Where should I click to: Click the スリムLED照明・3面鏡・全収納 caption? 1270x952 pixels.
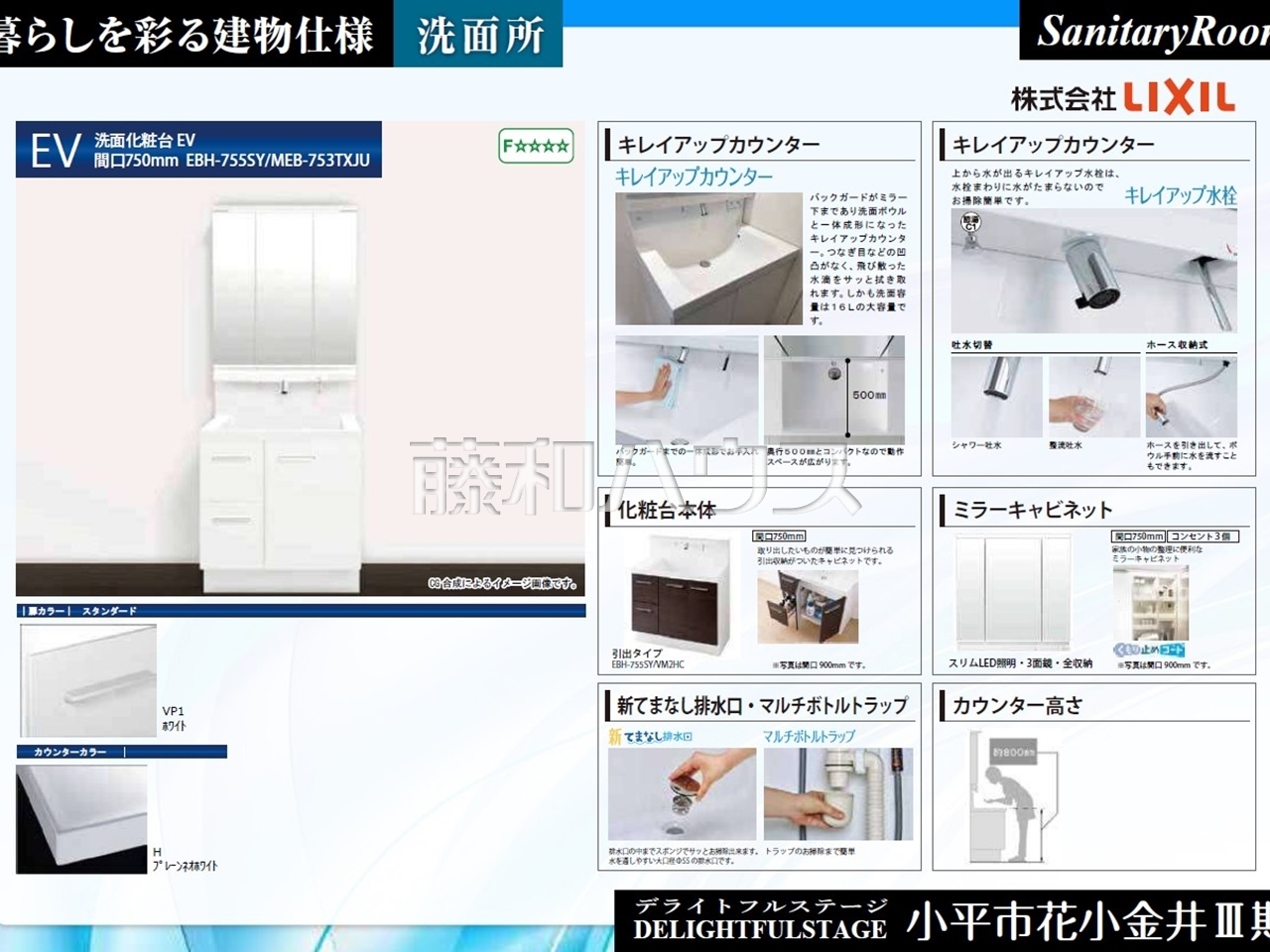click(1021, 663)
